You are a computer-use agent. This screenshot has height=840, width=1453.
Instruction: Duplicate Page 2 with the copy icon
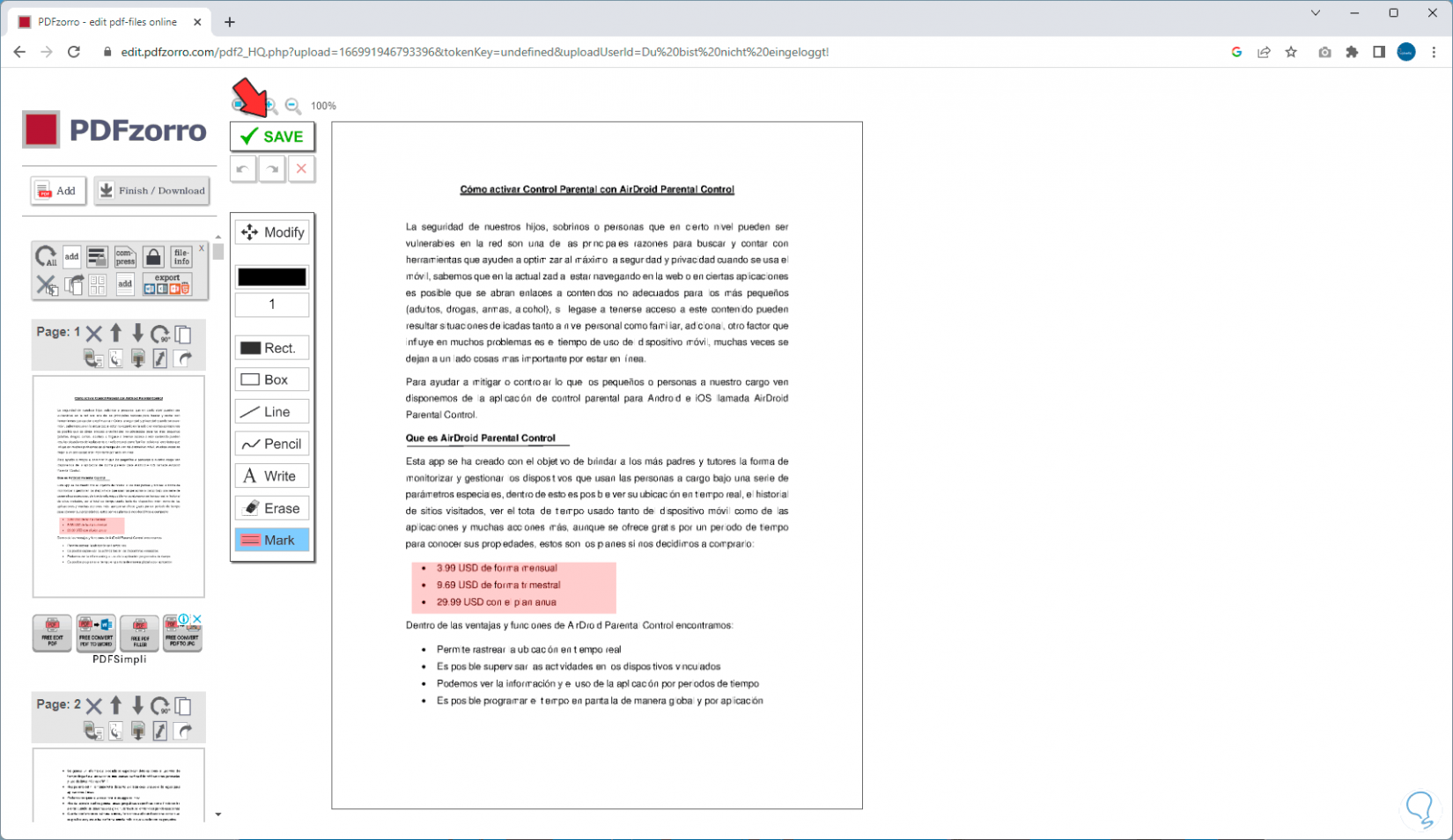183,706
